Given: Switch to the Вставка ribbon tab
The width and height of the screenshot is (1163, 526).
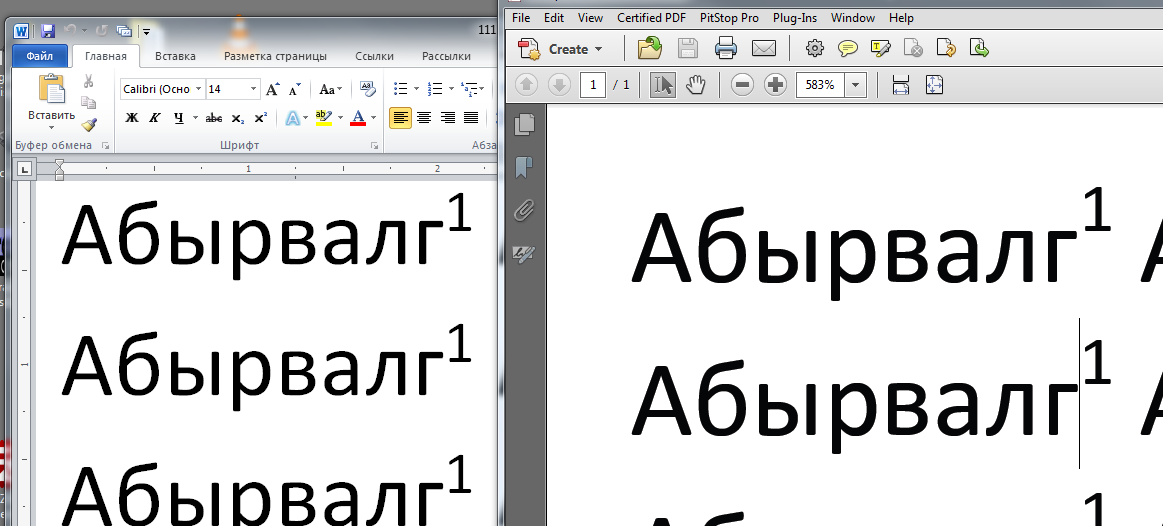Looking at the screenshot, I should click(x=175, y=56).
